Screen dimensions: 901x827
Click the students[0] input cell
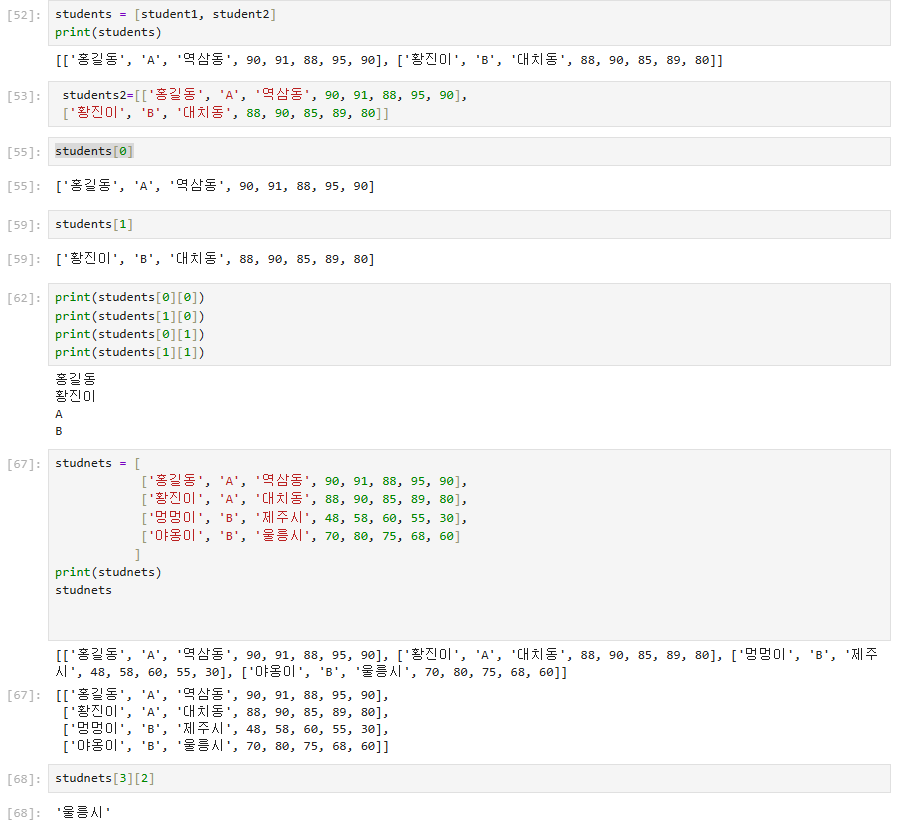pyautogui.click(x=469, y=151)
